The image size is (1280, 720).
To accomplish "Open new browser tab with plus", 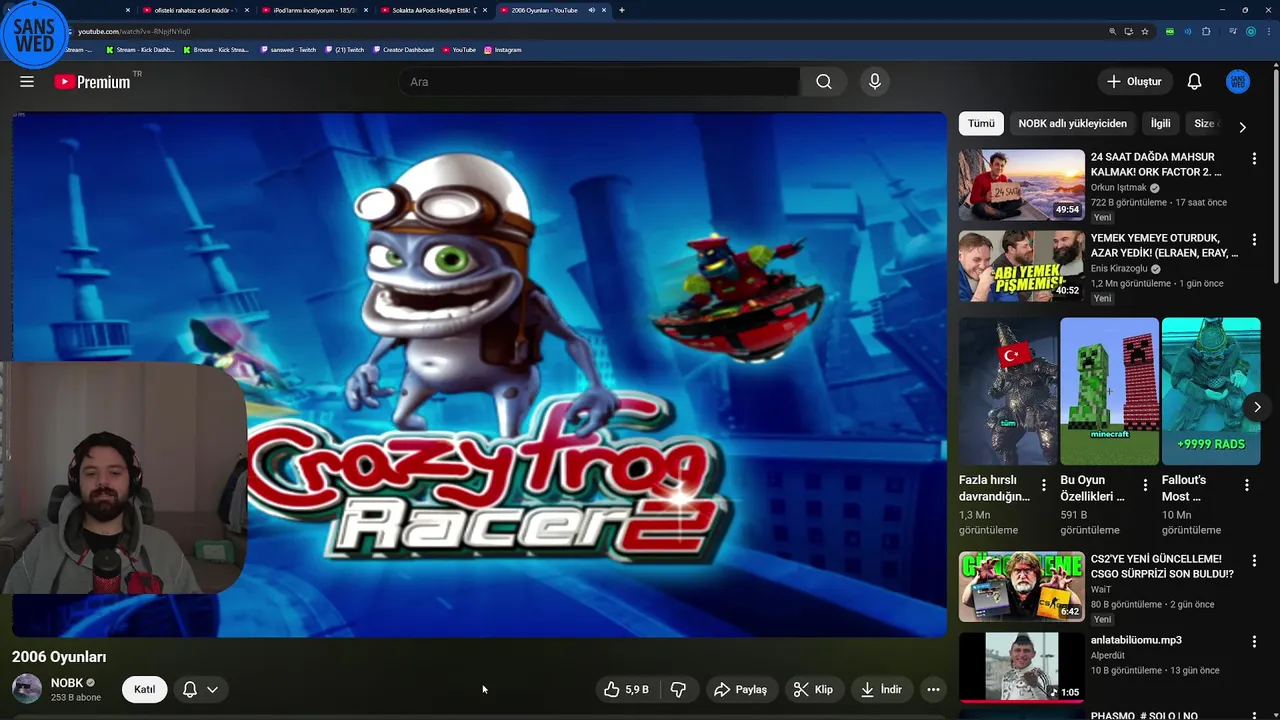I will tap(622, 10).
